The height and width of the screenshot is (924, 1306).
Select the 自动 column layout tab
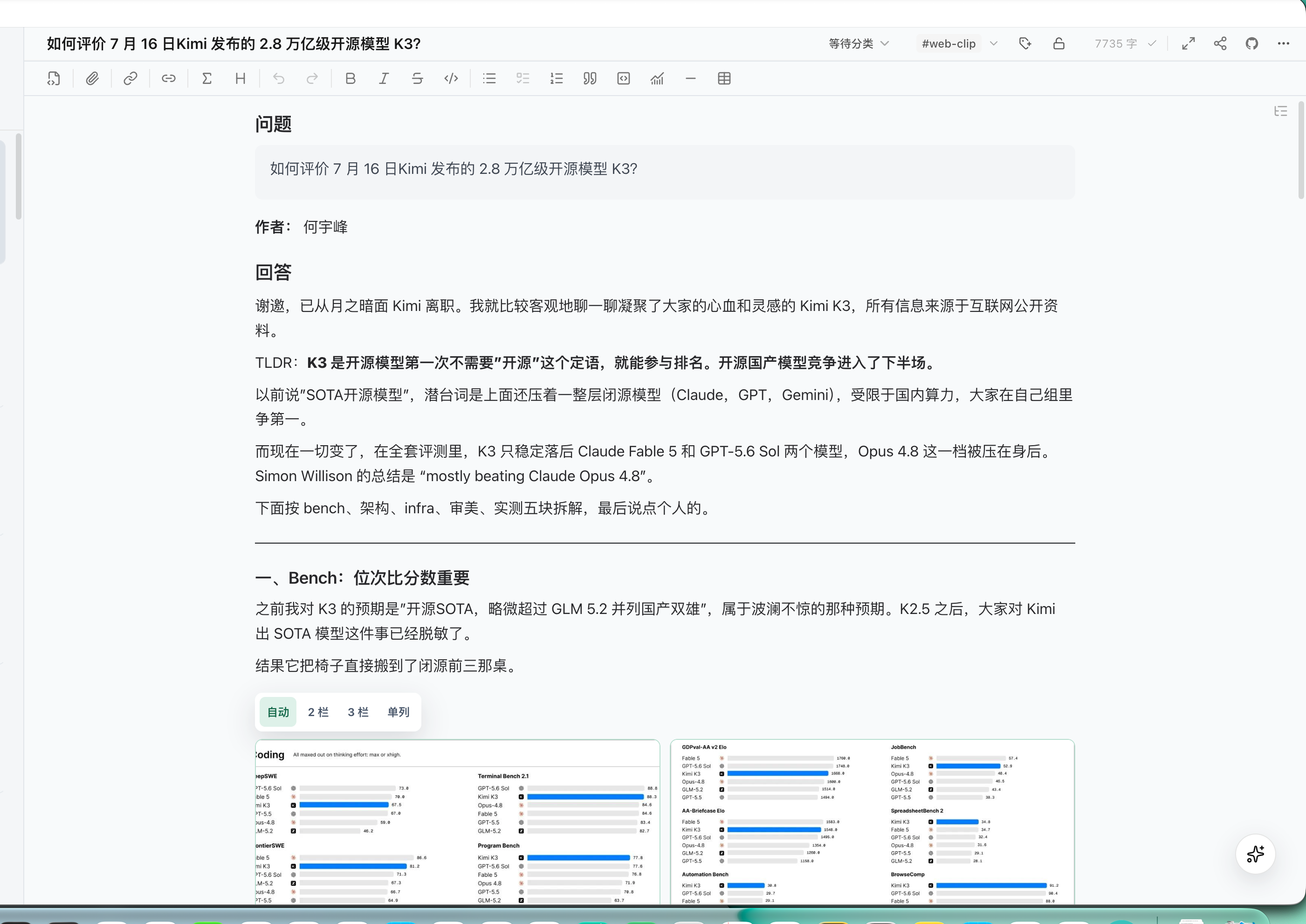click(x=278, y=712)
